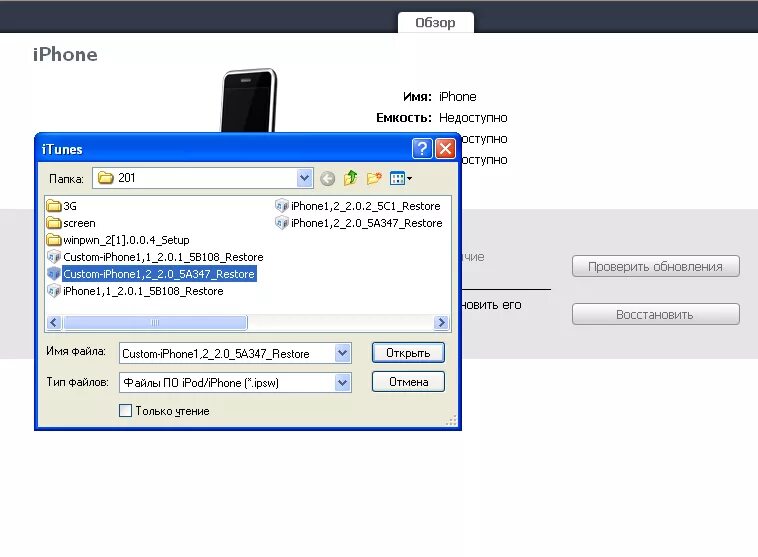This screenshot has height=557, width=758.
Task: Select folder name 3G
Action: pyautogui.click(x=70, y=206)
